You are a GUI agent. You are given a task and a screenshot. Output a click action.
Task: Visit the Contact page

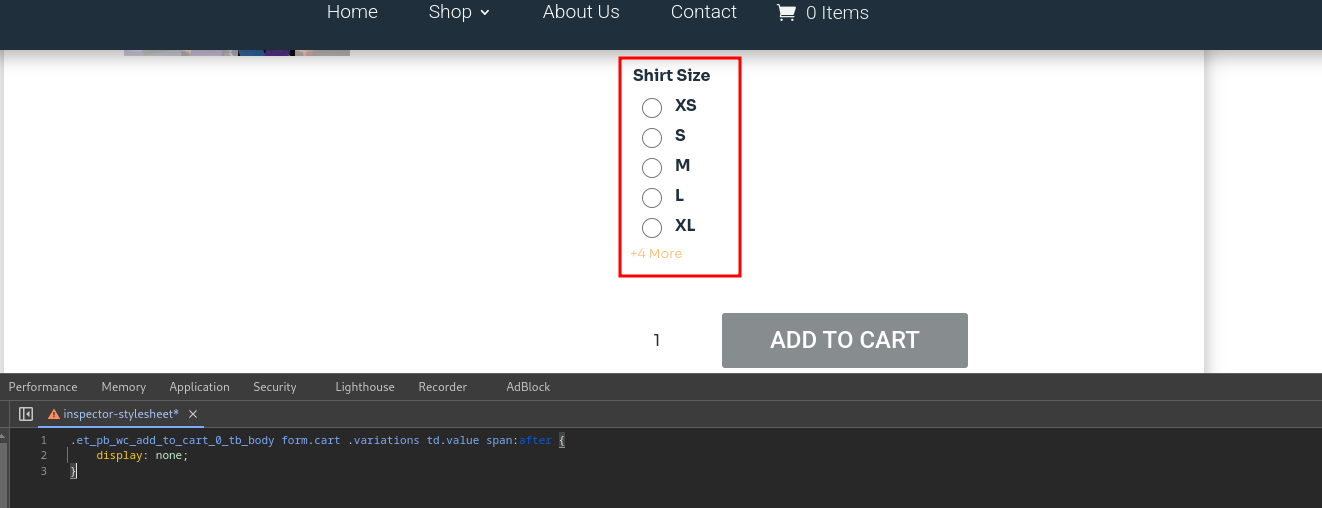pyautogui.click(x=704, y=12)
